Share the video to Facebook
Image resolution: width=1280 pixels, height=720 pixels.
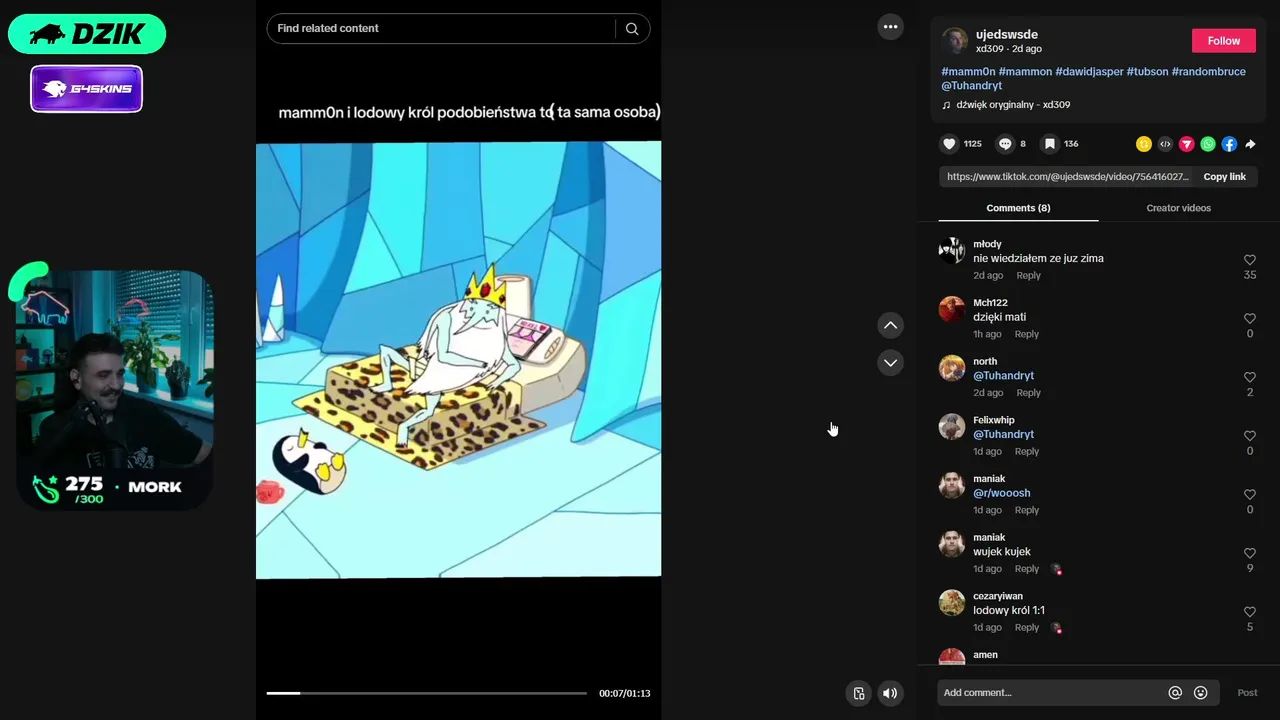click(x=1229, y=144)
